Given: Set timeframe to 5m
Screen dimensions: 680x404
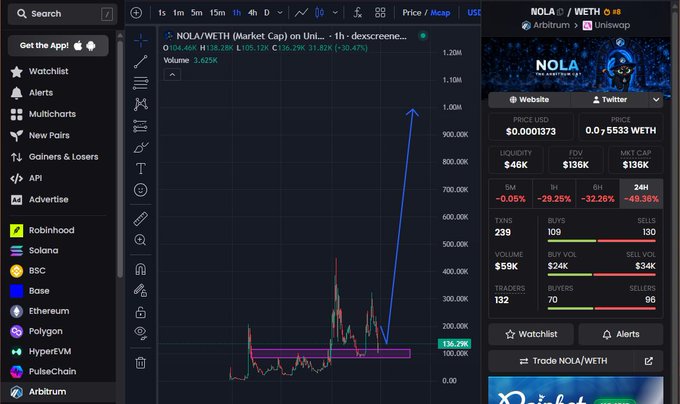Looking at the screenshot, I should (196, 13).
